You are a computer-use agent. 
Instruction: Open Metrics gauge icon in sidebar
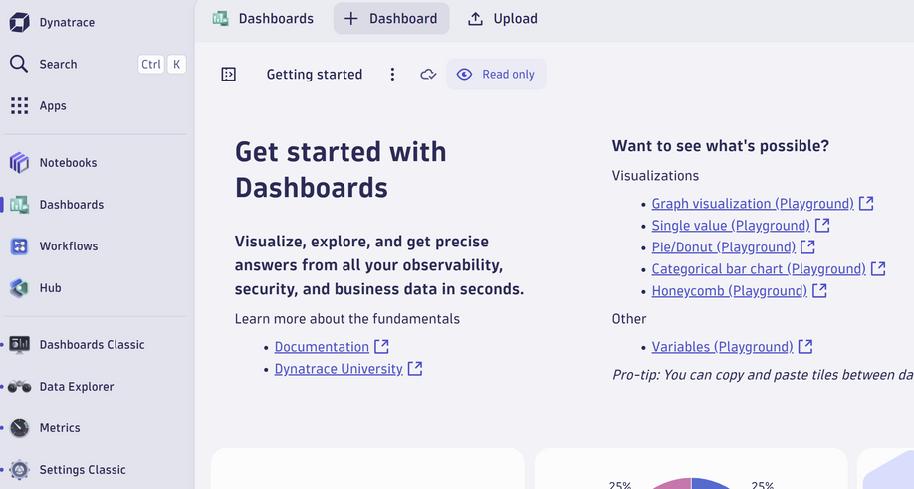(x=19, y=428)
